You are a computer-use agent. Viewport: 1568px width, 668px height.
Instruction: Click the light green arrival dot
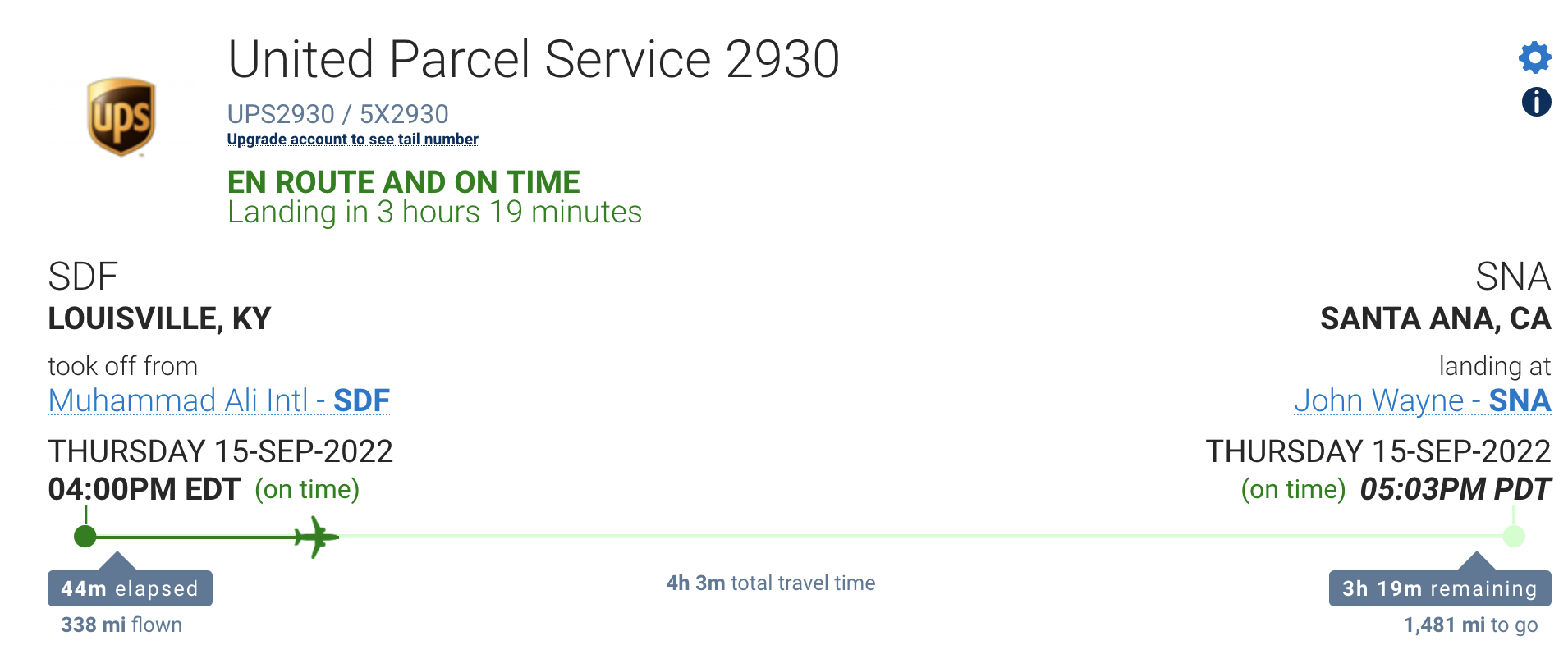pyautogui.click(x=1514, y=537)
